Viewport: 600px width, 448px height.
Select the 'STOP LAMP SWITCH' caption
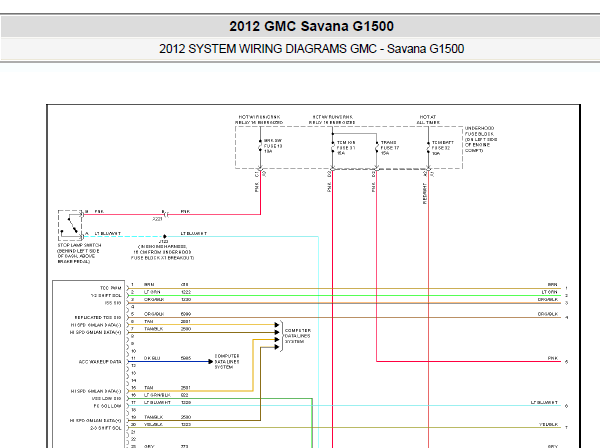(x=79, y=253)
